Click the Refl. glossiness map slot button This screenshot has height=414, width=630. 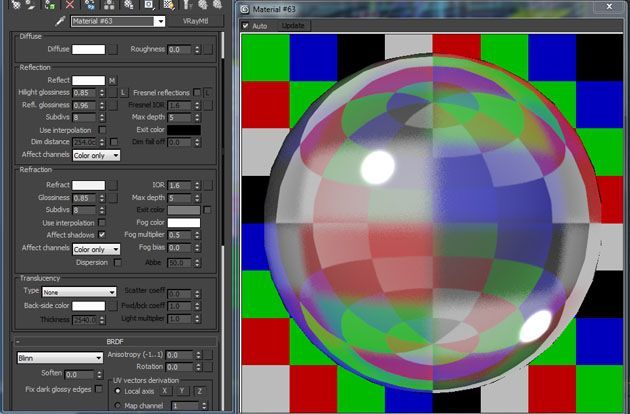point(113,105)
